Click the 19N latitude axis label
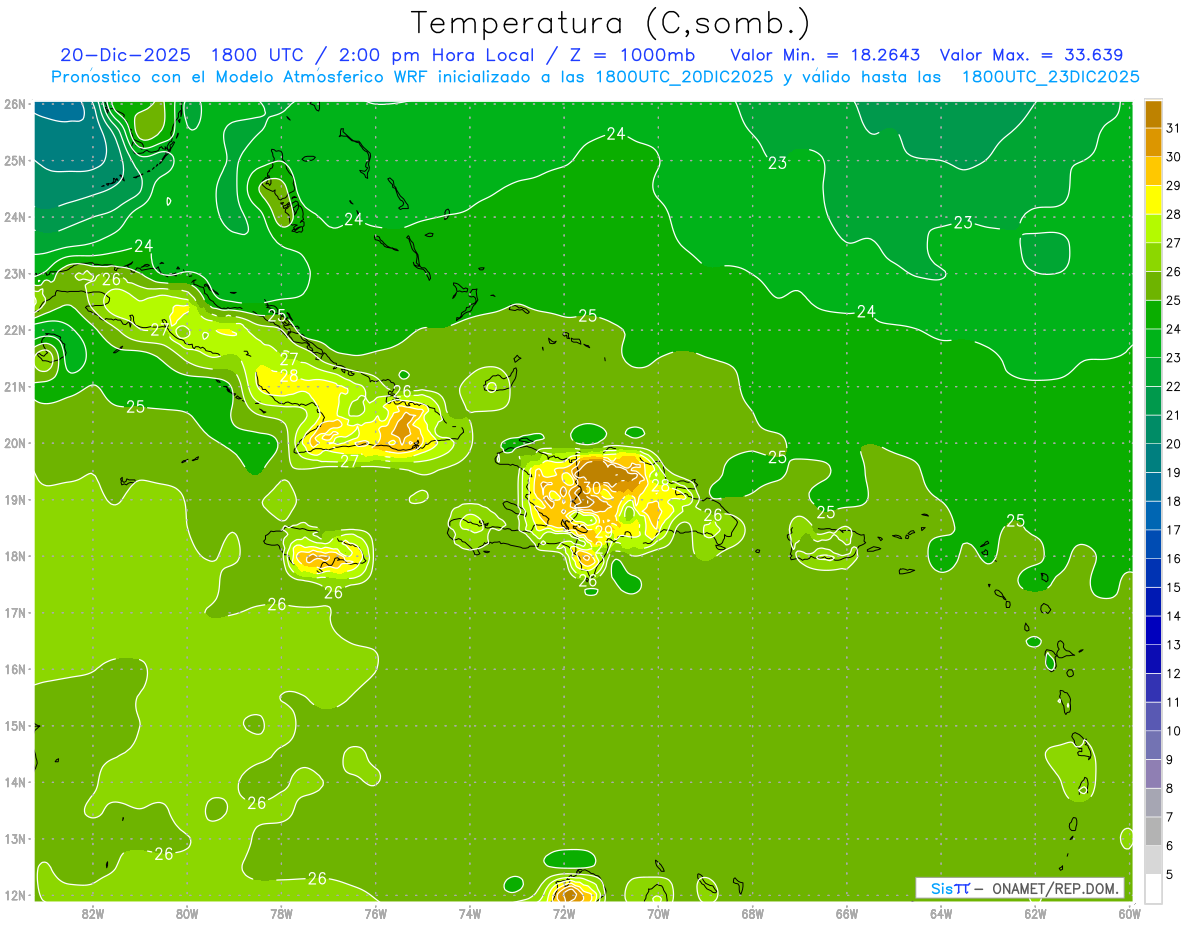1200x927 pixels. [x=15, y=499]
